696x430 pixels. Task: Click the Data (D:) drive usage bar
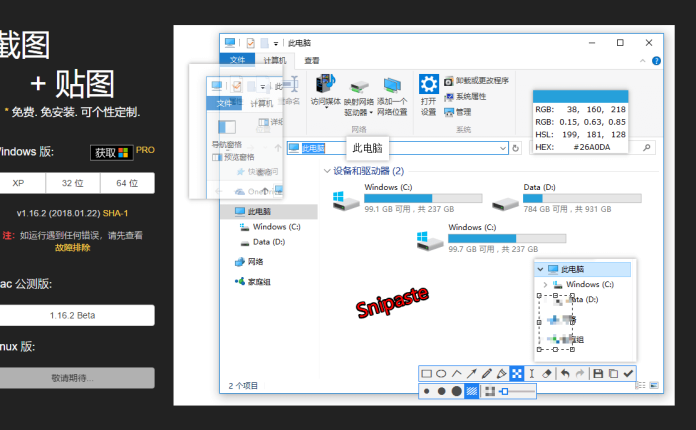(x=582, y=198)
